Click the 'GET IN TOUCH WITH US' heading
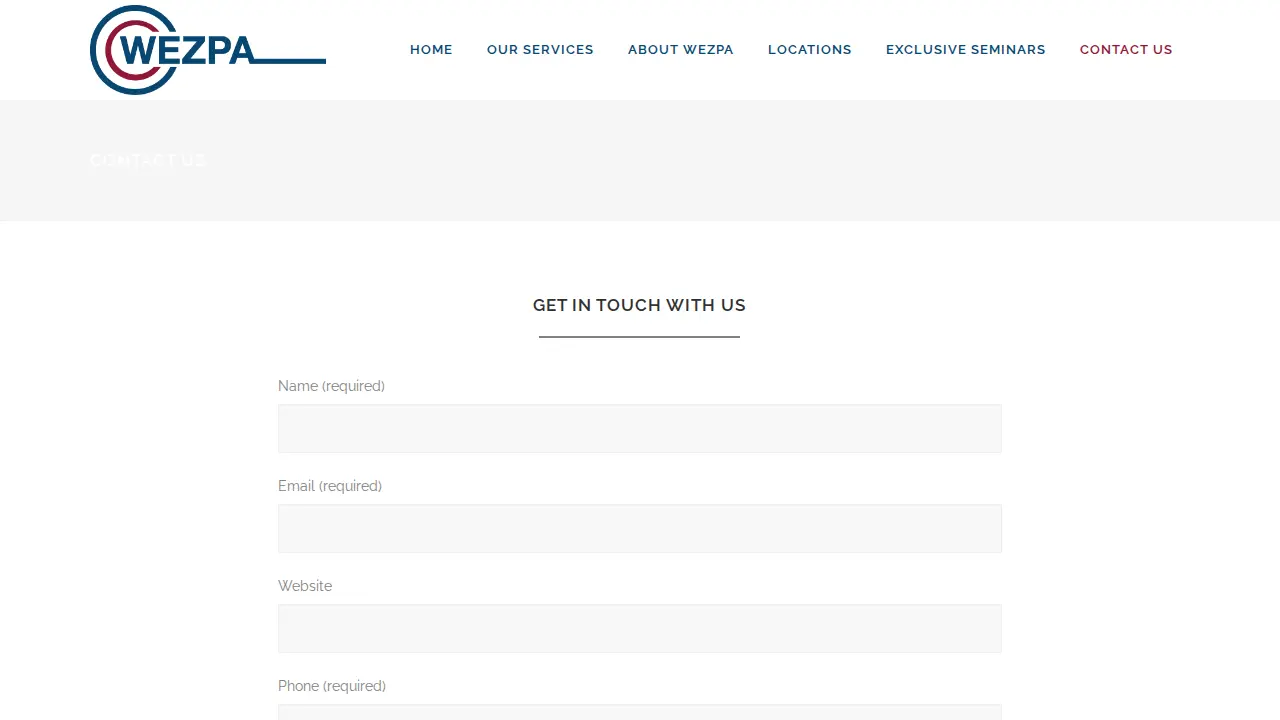This screenshot has width=1280, height=720. tap(640, 305)
